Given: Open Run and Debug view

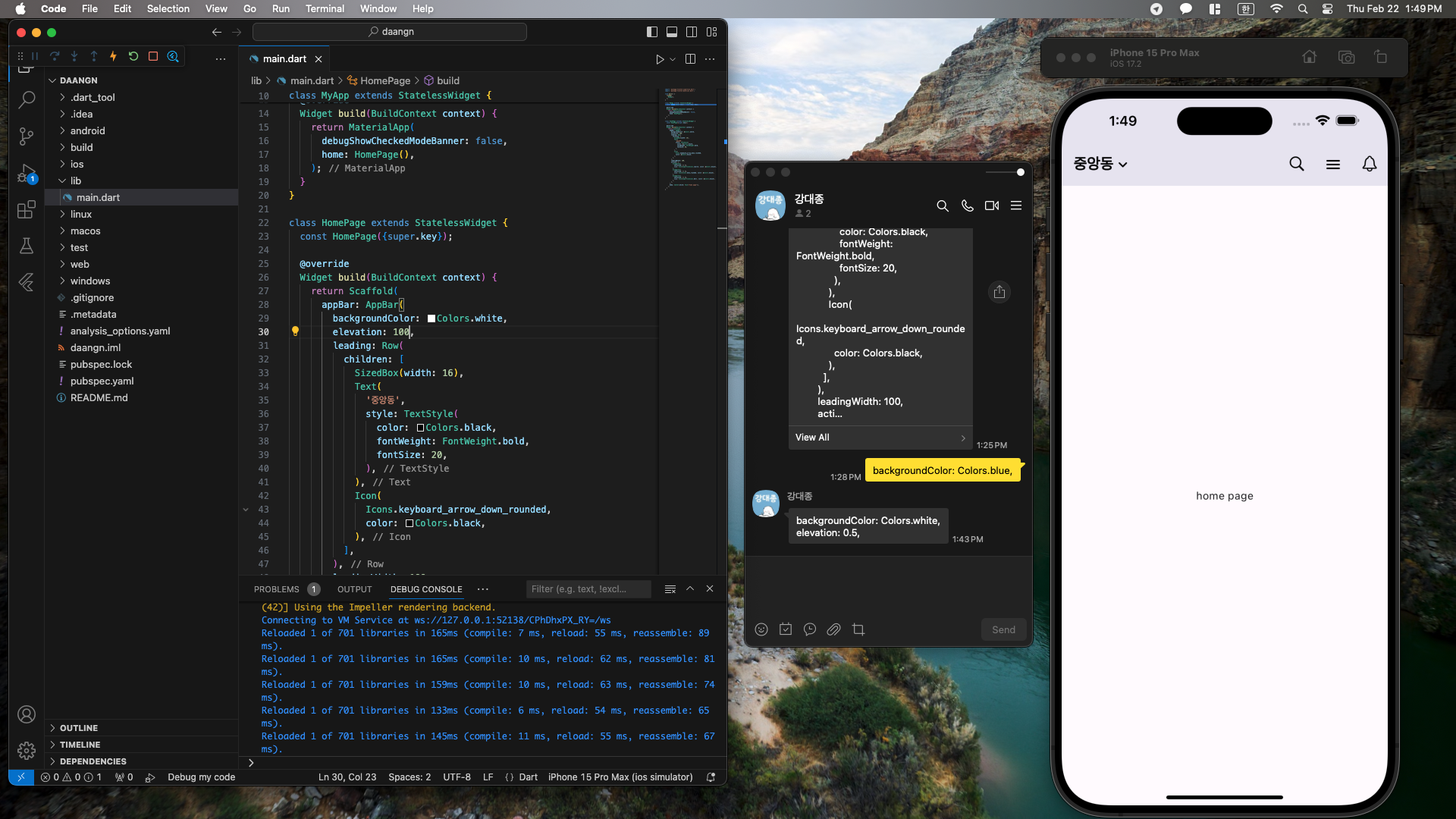Looking at the screenshot, I should 27,173.
